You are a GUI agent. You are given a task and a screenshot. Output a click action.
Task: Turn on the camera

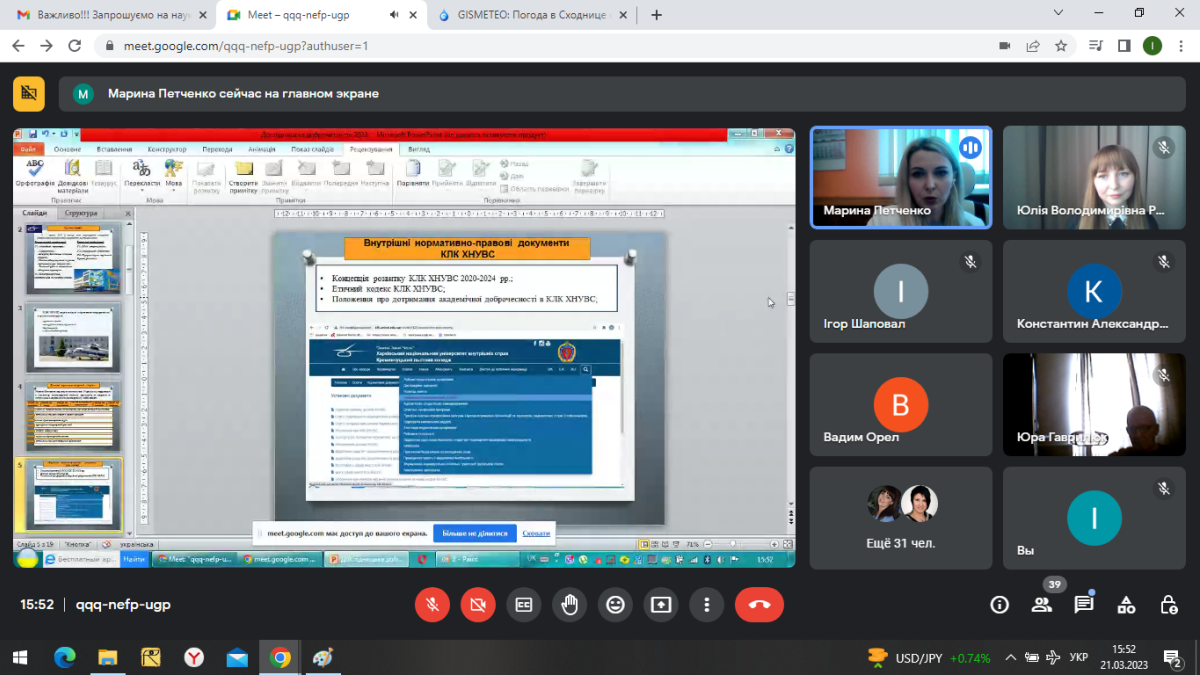(x=478, y=605)
